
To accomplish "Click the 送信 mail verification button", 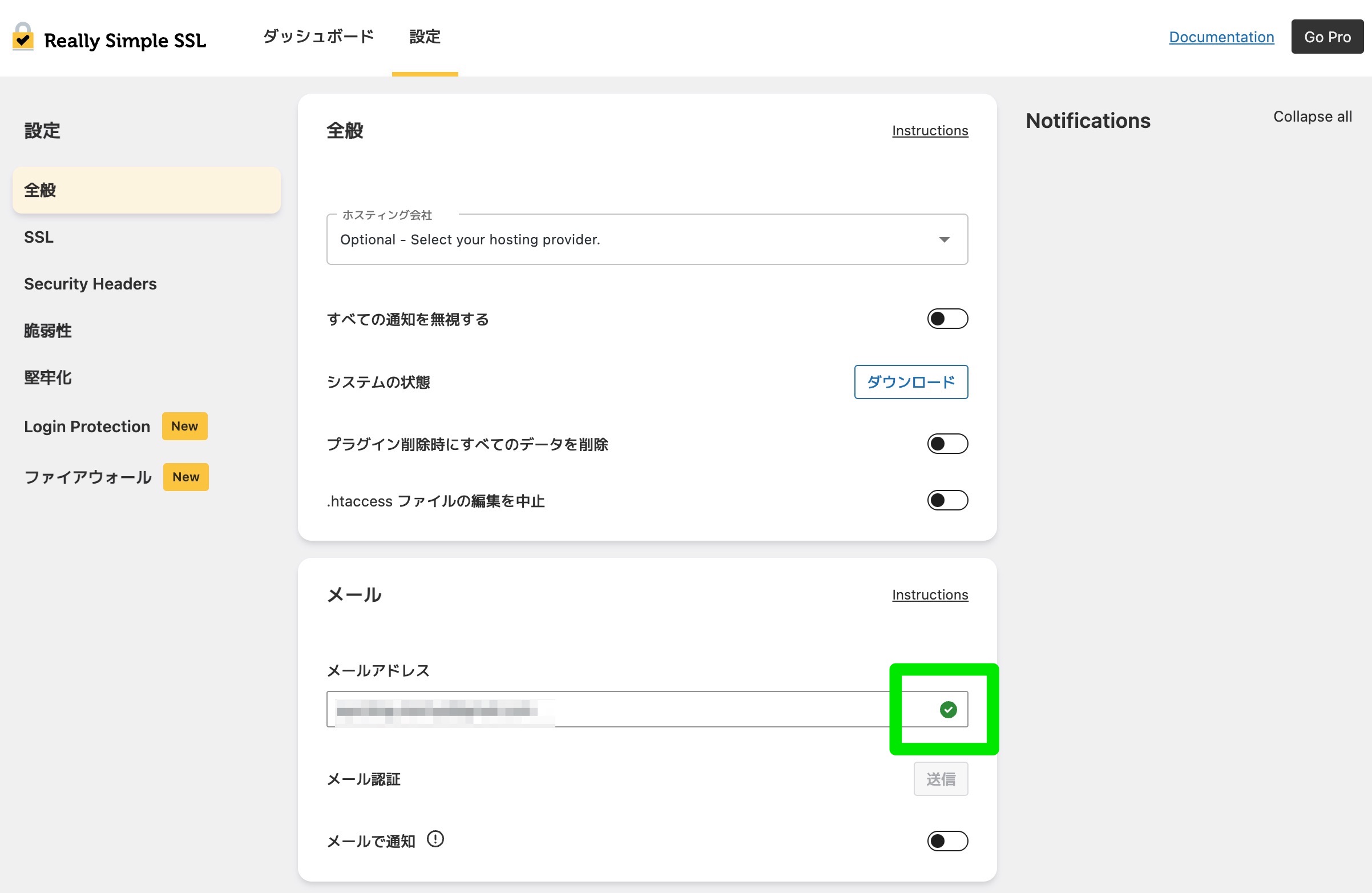I will tap(941, 778).
